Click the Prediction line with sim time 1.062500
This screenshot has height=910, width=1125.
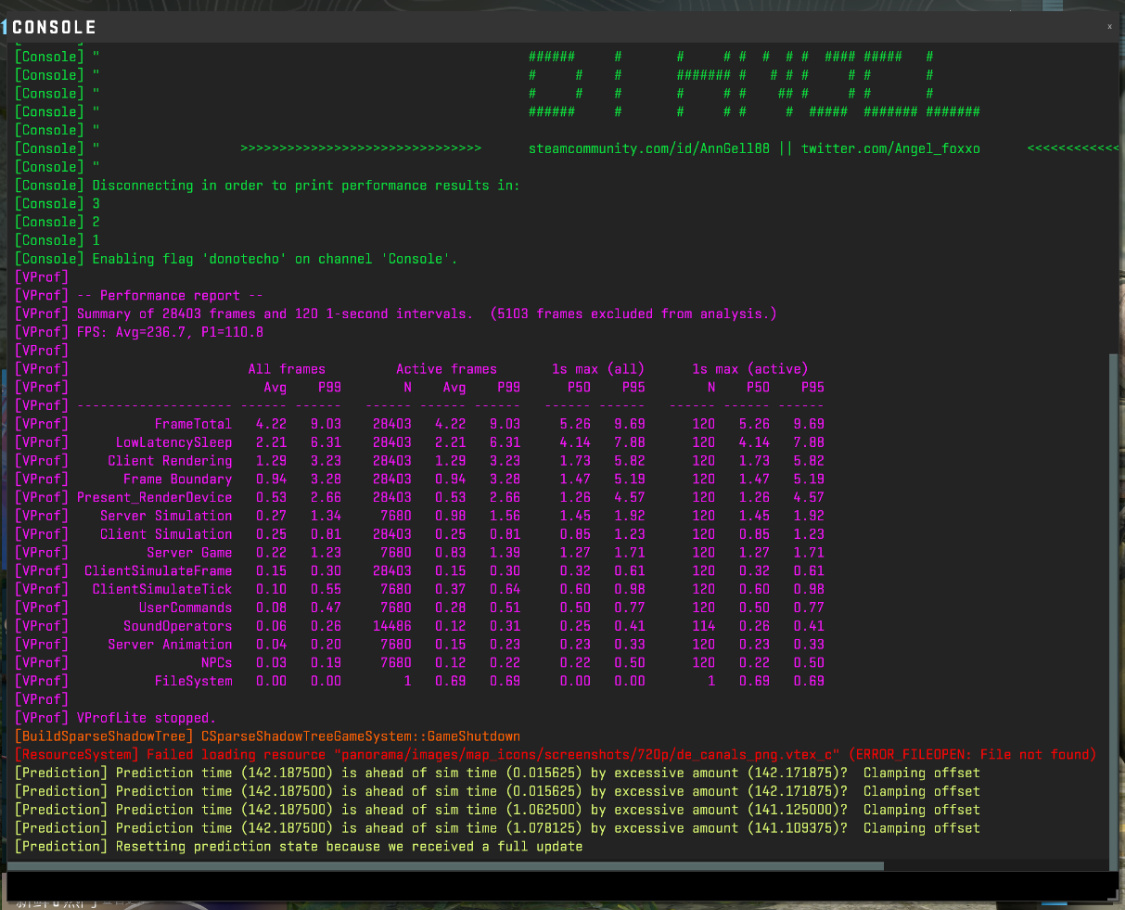497,810
